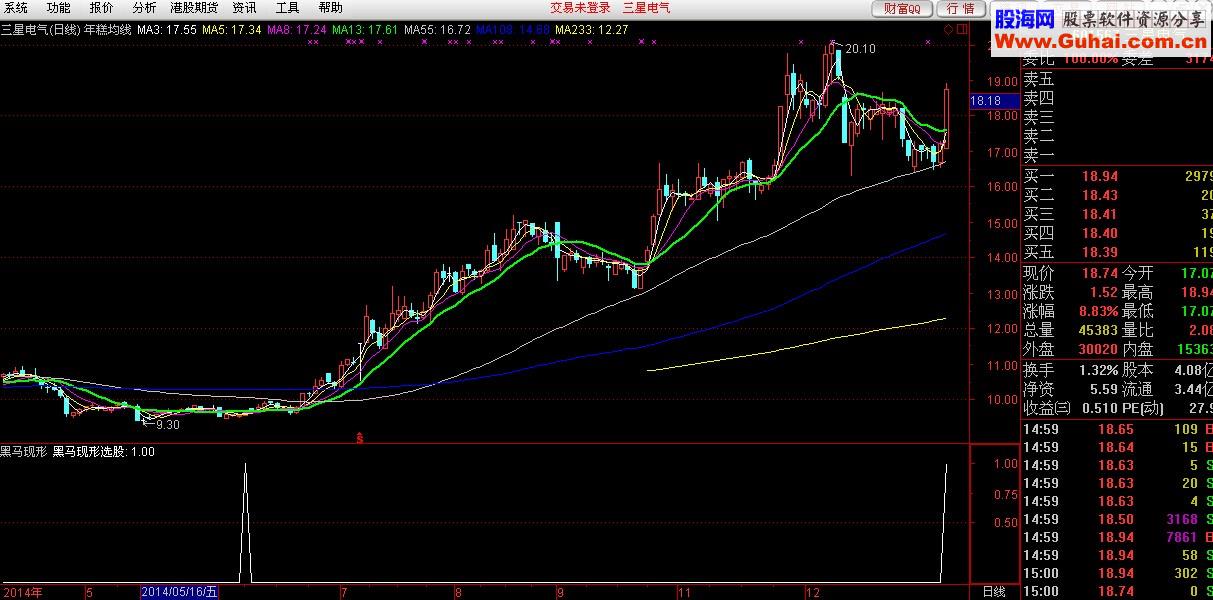The width and height of the screenshot is (1213, 600).
Task: Click the 涨跌 value 1.52
Action: click(x=1103, y=292)
